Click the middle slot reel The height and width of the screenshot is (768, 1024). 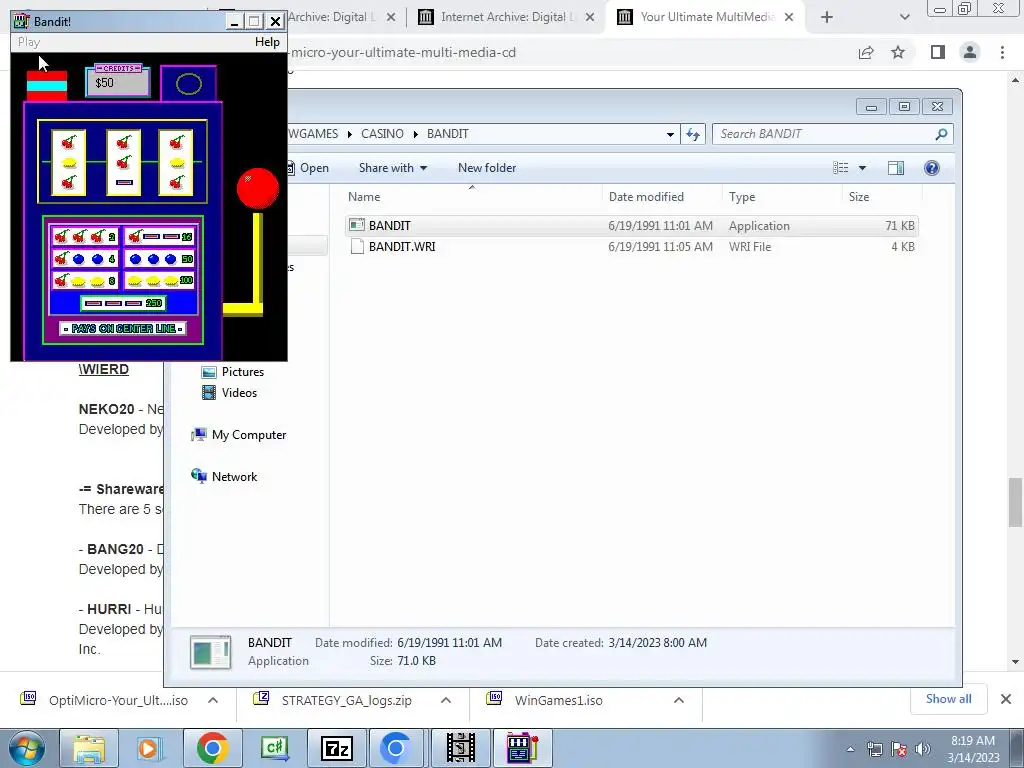point(123,161)
